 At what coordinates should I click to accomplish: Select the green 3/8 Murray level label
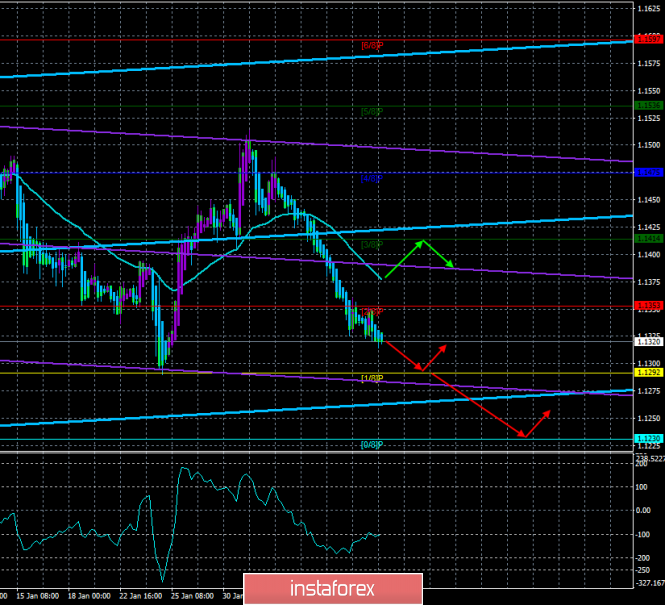coord(372,244)
